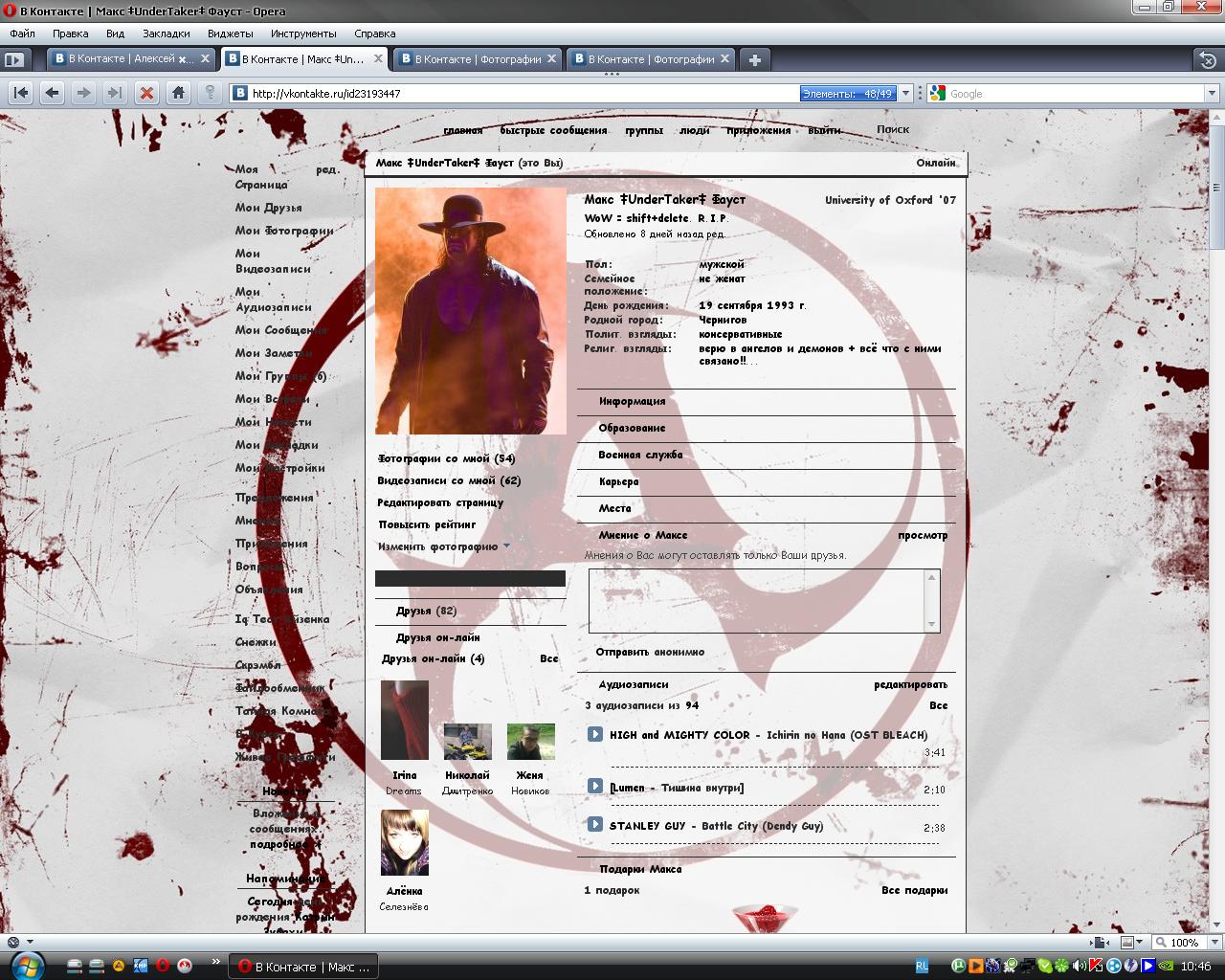Open the 'Виджеты' menu
1225x980 pixels.
click(x=230, y=33)
